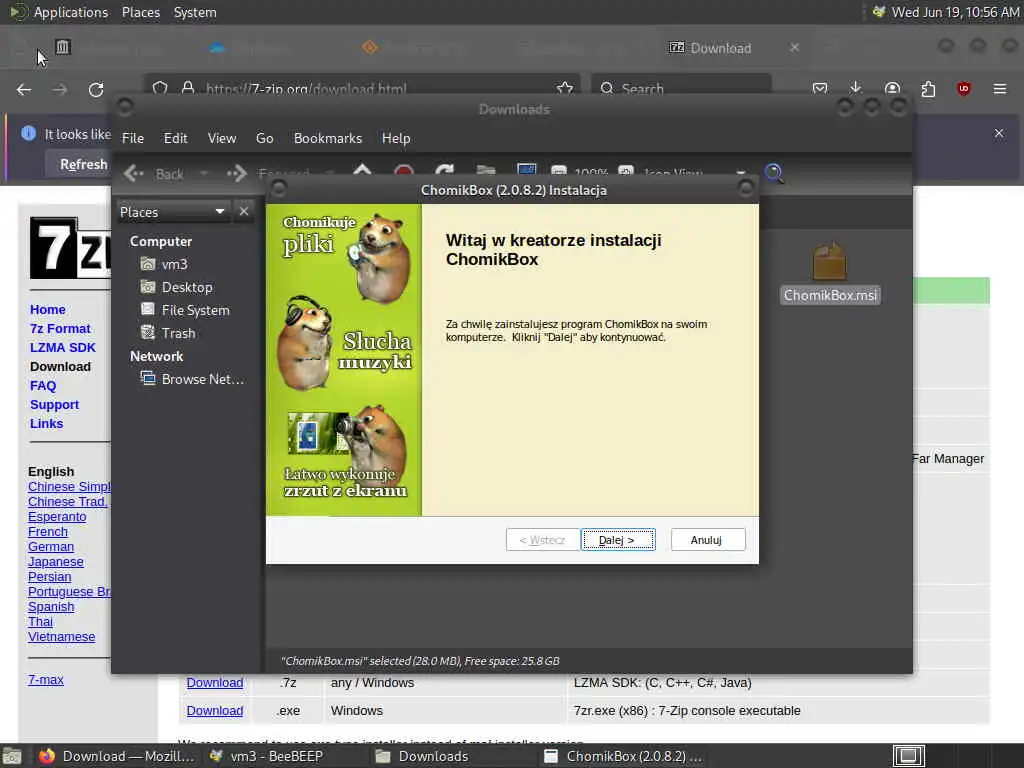This screenshot has width=1024, height=768.
Task: Open the Support link on 7-zip page
Action: pyautogui.click(x=54, y=404)
